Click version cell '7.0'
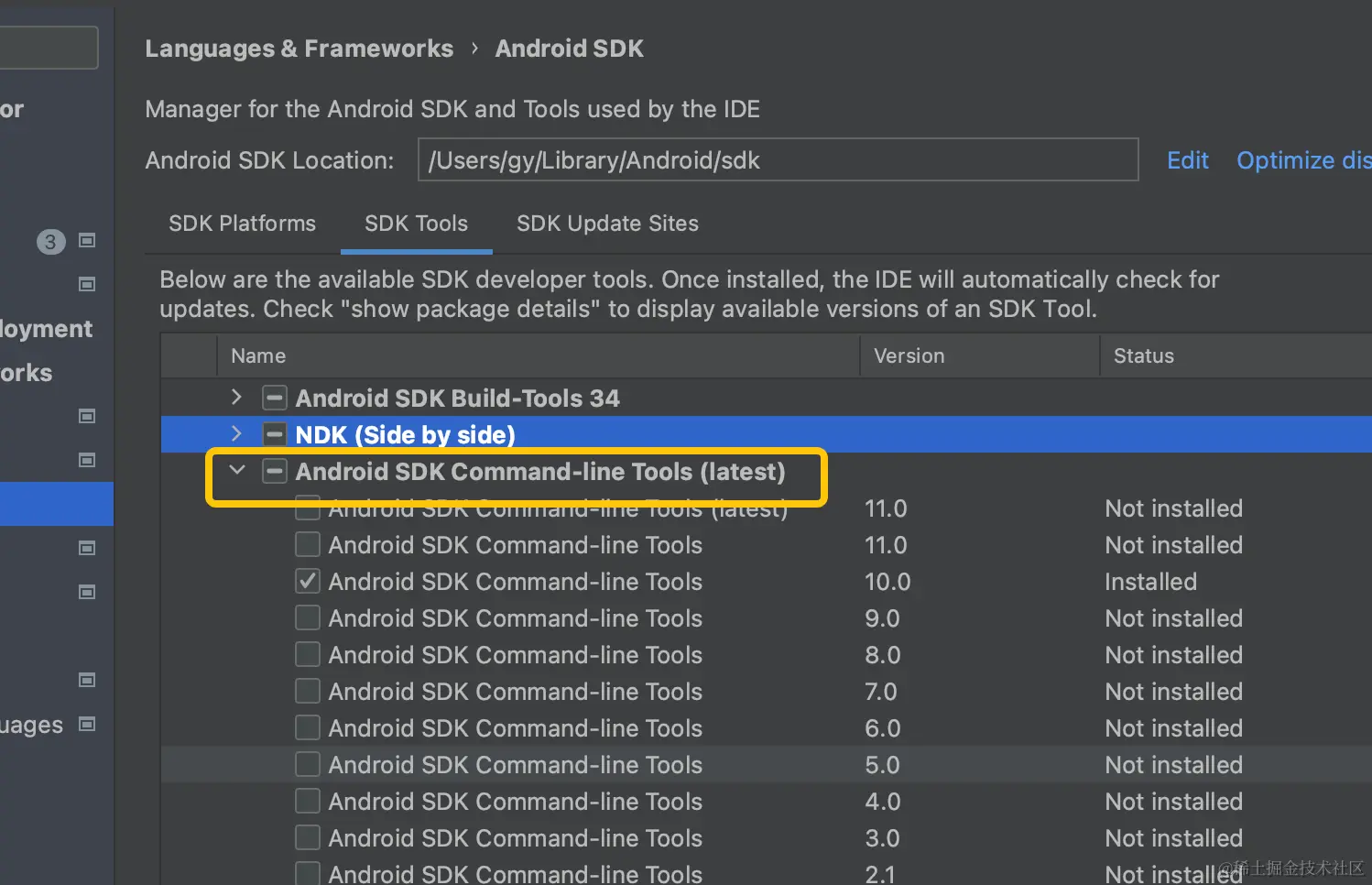Screen dimensions: 1372x885 click(x=881, y=692)
